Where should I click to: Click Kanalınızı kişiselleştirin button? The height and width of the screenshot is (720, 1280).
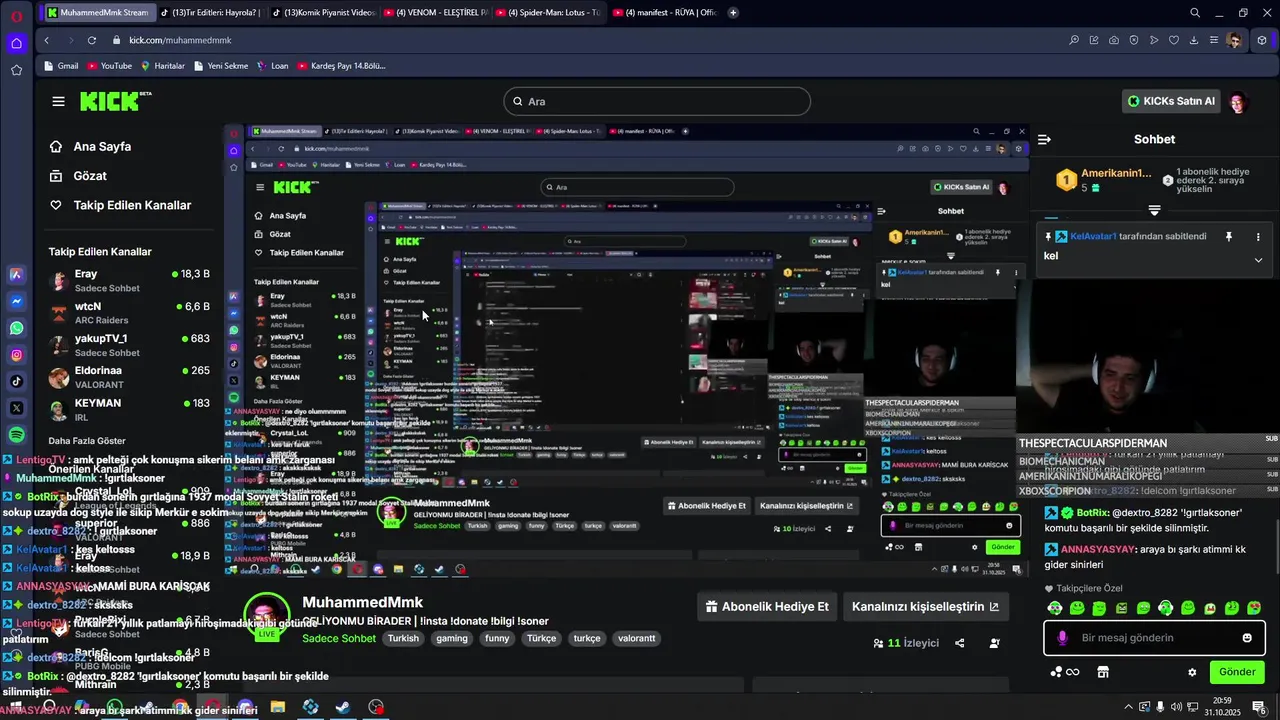925,606
